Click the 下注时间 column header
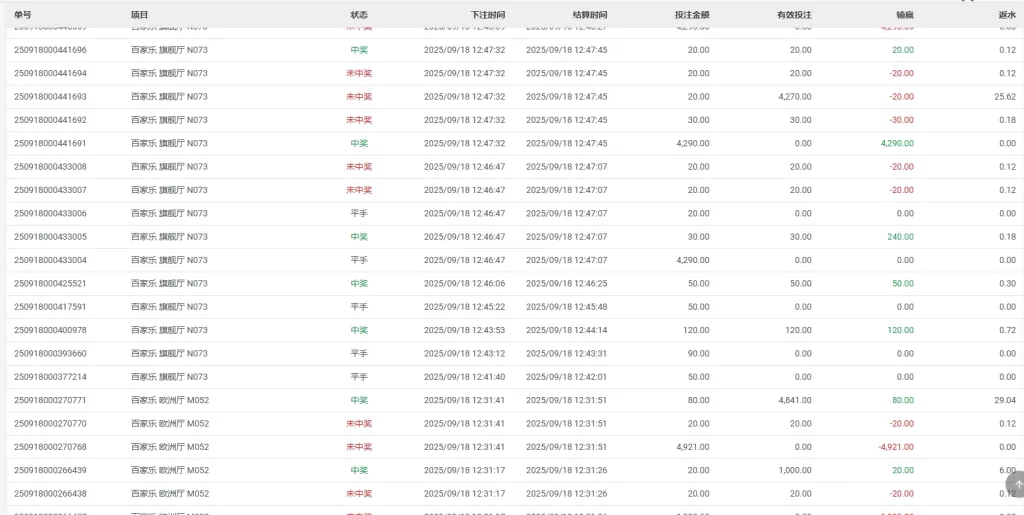1024x515 pixels. click(x=488, y=15)
